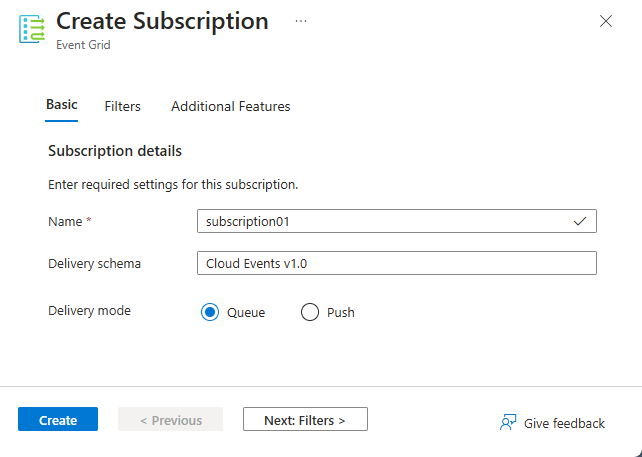Click the green validation checkmark icon
The width and height of the screenshot is (642, 457).
tap(580, 221)
